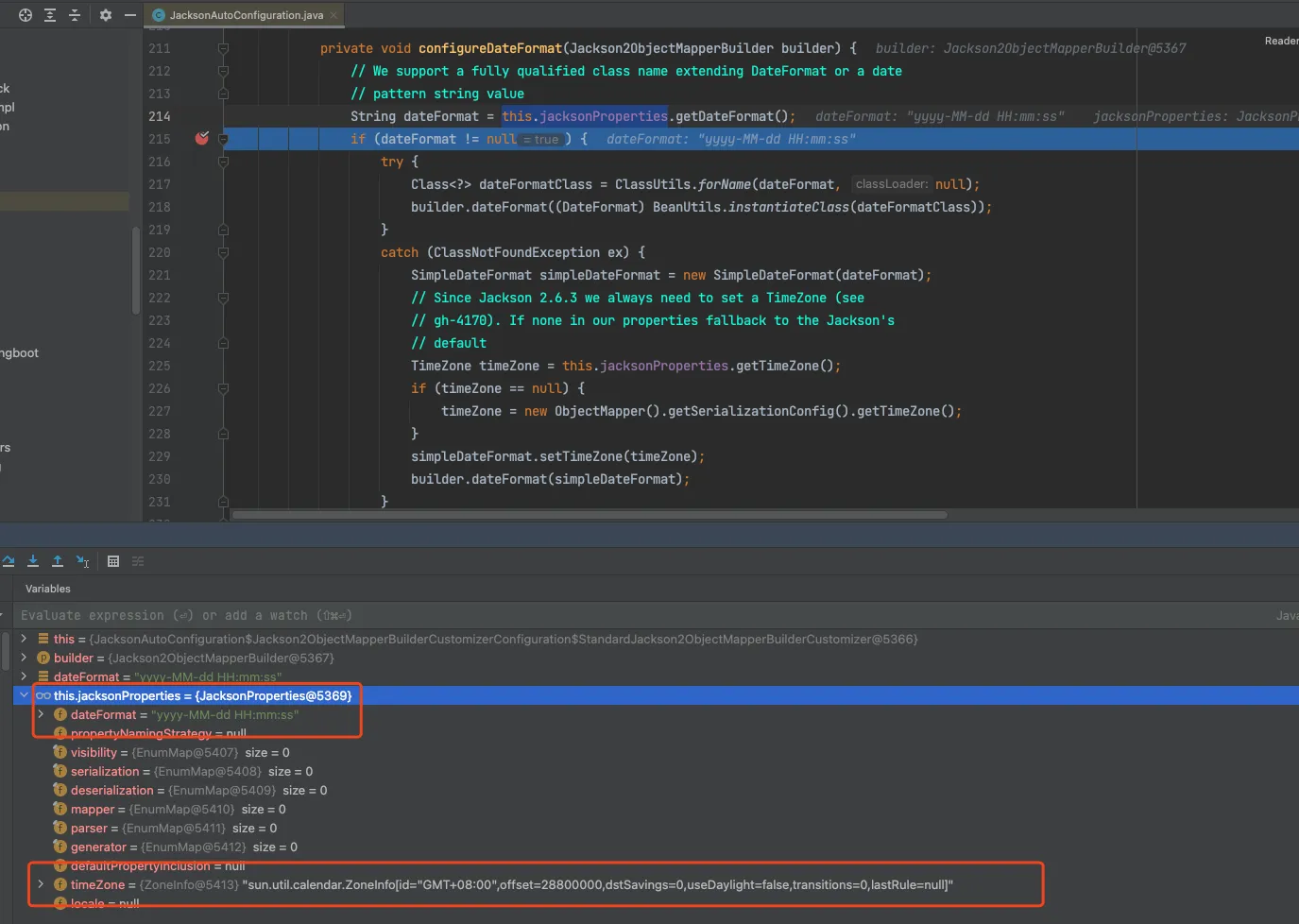Image resolution: width=1299 pixels, height=924 pixels.
Task: Open project panel settings gear
Action: click(106, 15)
